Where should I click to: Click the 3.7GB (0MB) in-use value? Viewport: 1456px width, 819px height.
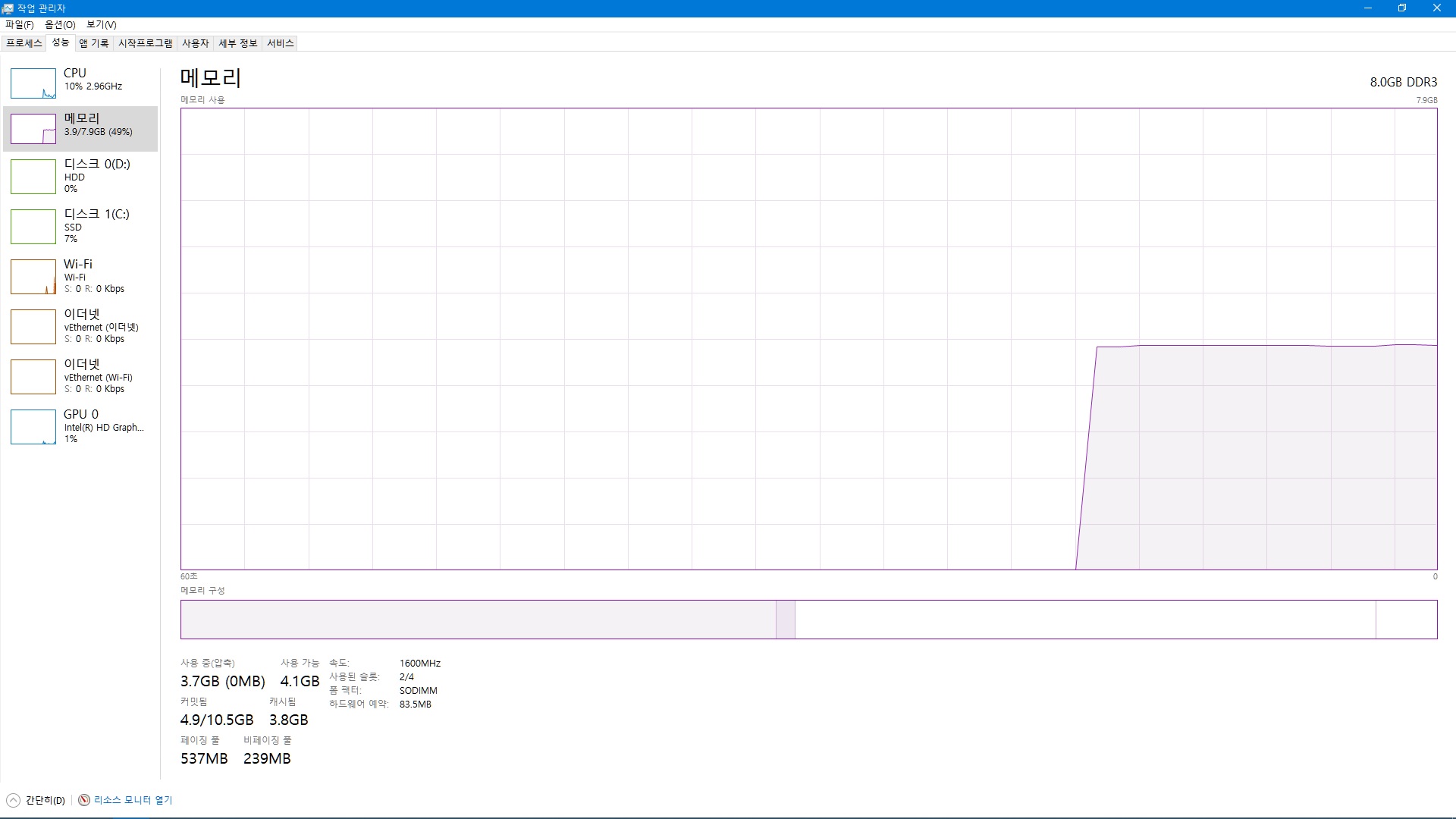point(223,681)
